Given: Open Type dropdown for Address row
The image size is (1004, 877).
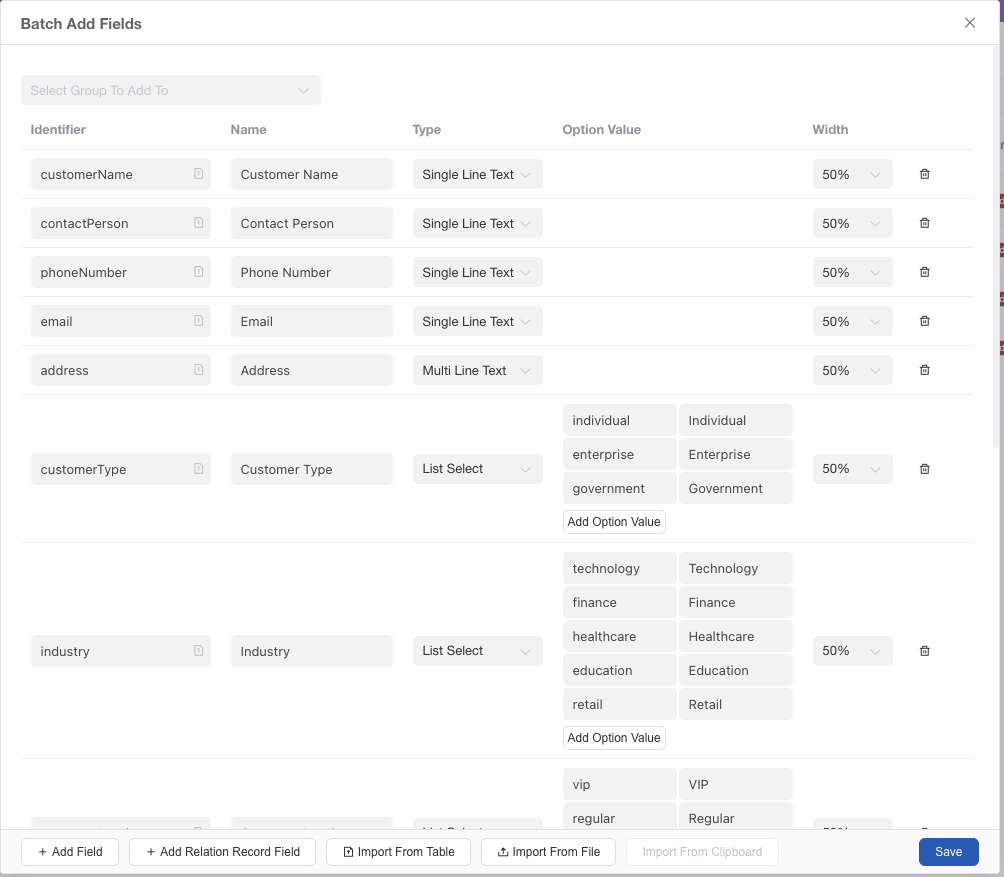Looking at the screenshot, I should [477, 370].
